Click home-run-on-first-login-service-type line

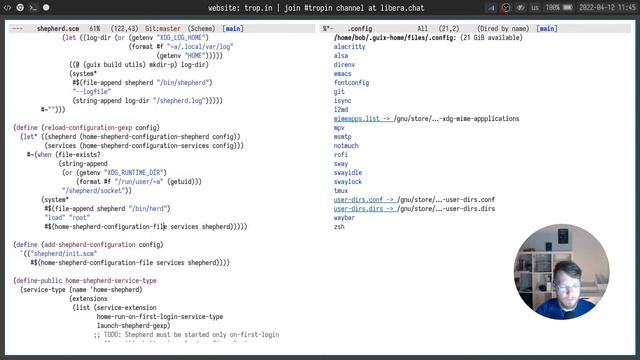point(160,316)
